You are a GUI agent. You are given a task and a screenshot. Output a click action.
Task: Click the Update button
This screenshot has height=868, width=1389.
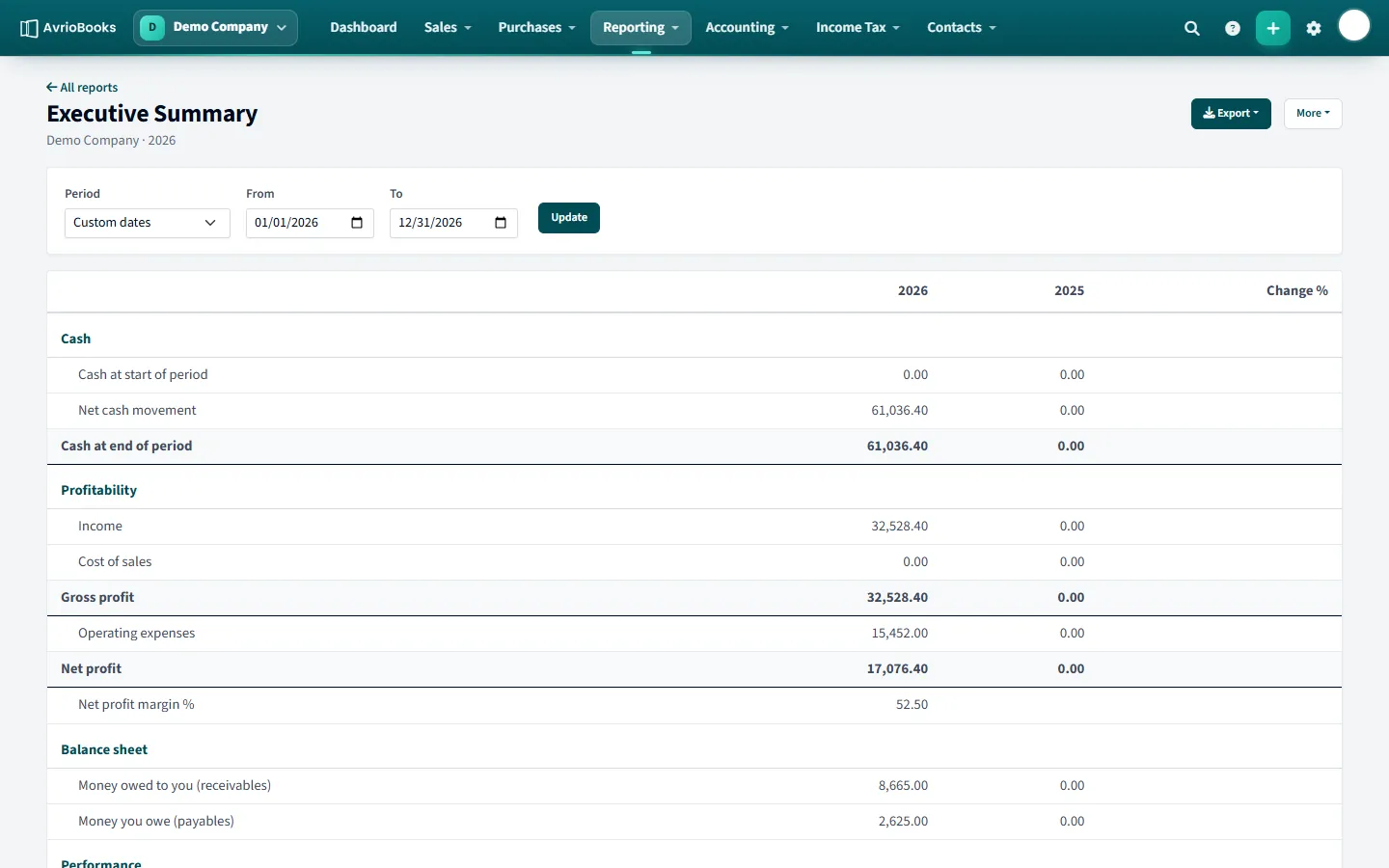coord(569,218)
